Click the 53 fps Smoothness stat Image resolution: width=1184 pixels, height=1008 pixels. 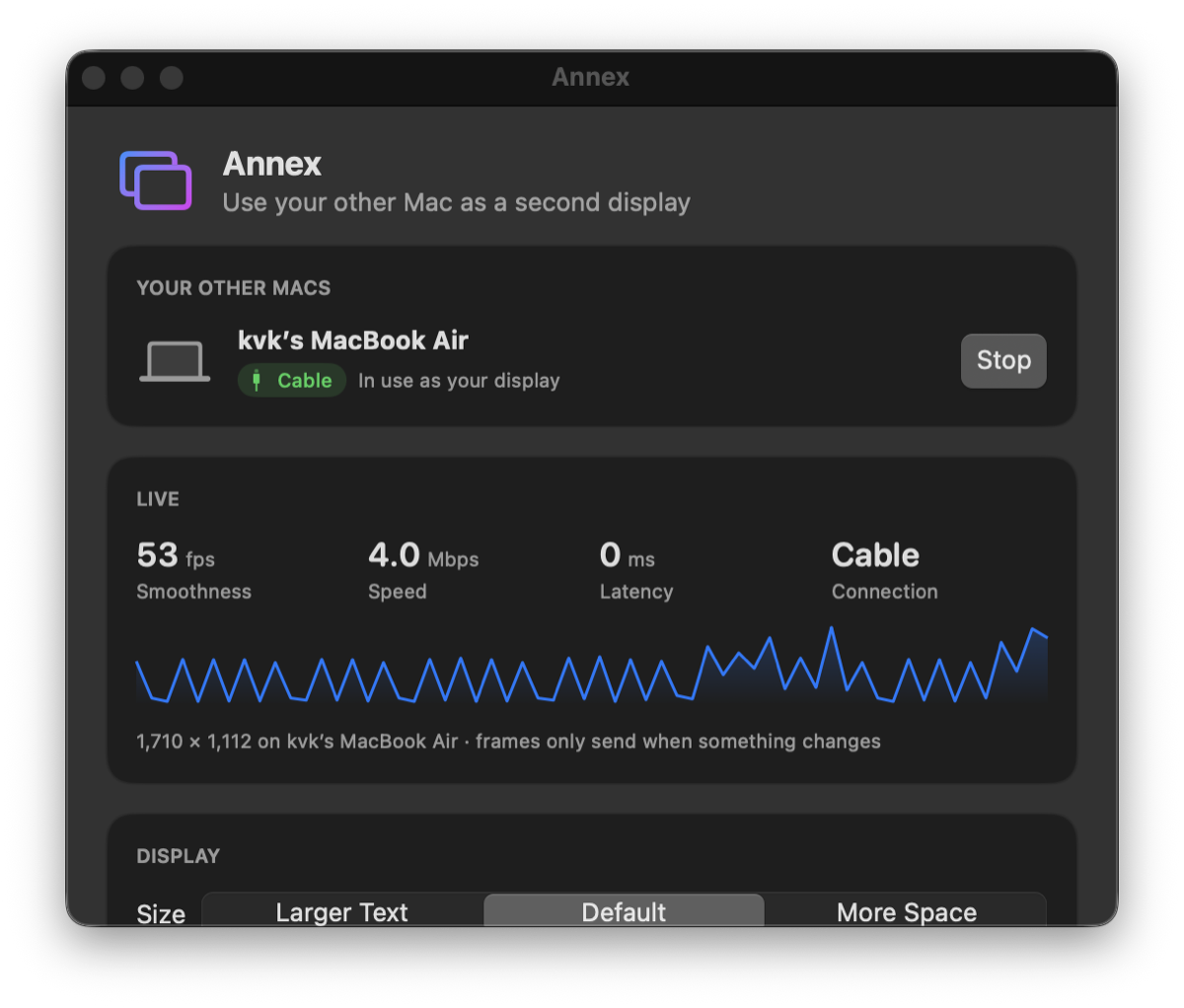tap(194, 570)
